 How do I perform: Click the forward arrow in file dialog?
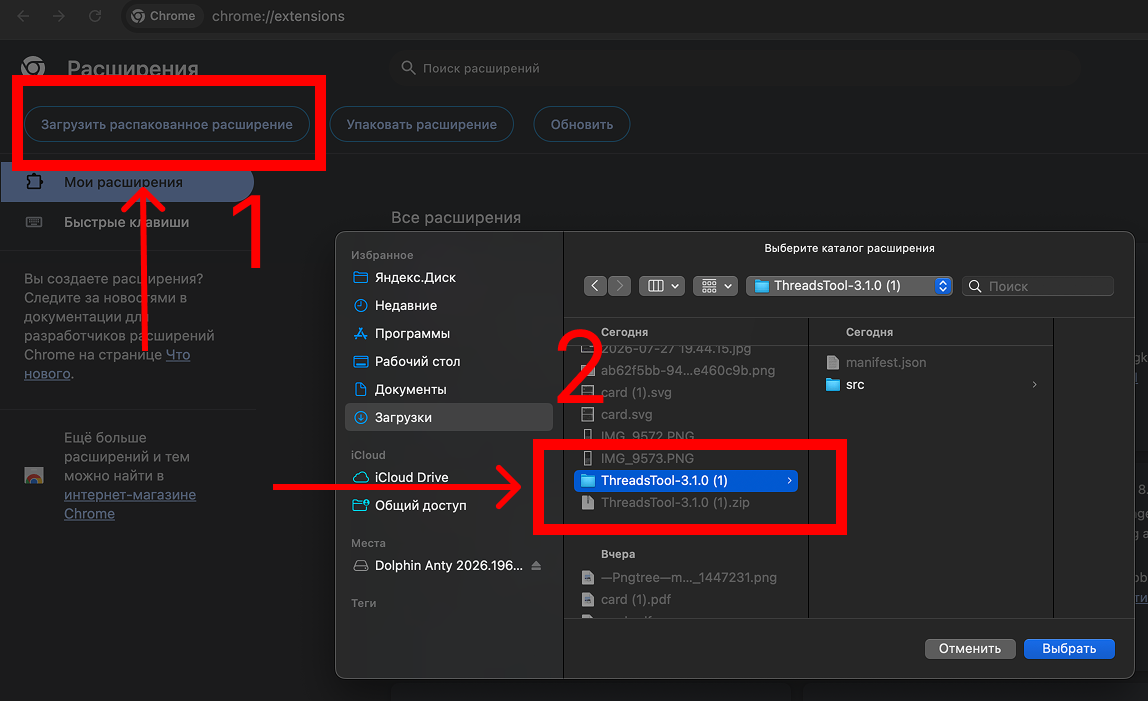coord(619,286)
